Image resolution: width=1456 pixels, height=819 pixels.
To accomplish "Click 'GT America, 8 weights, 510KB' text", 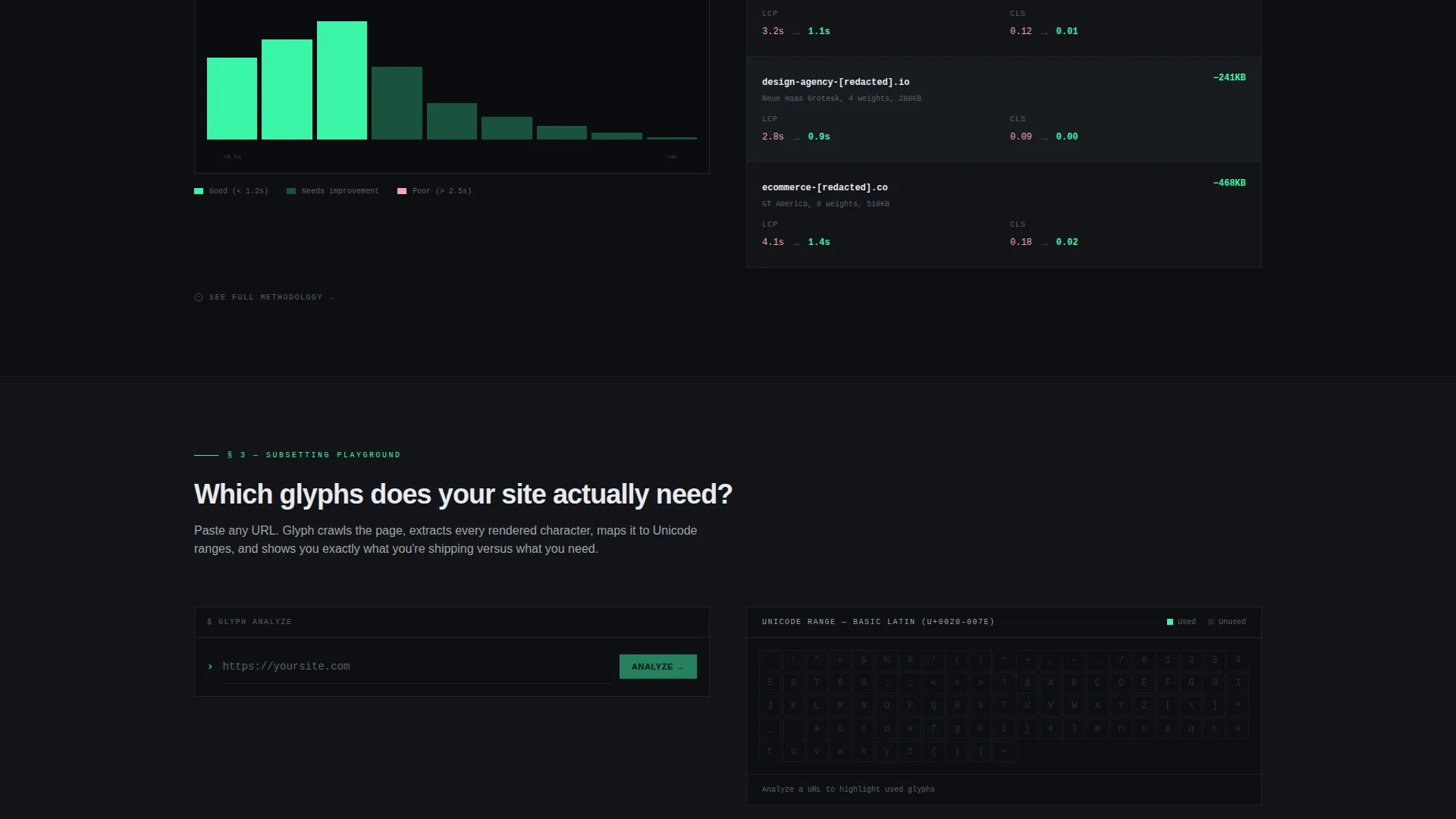I will 826,204.
